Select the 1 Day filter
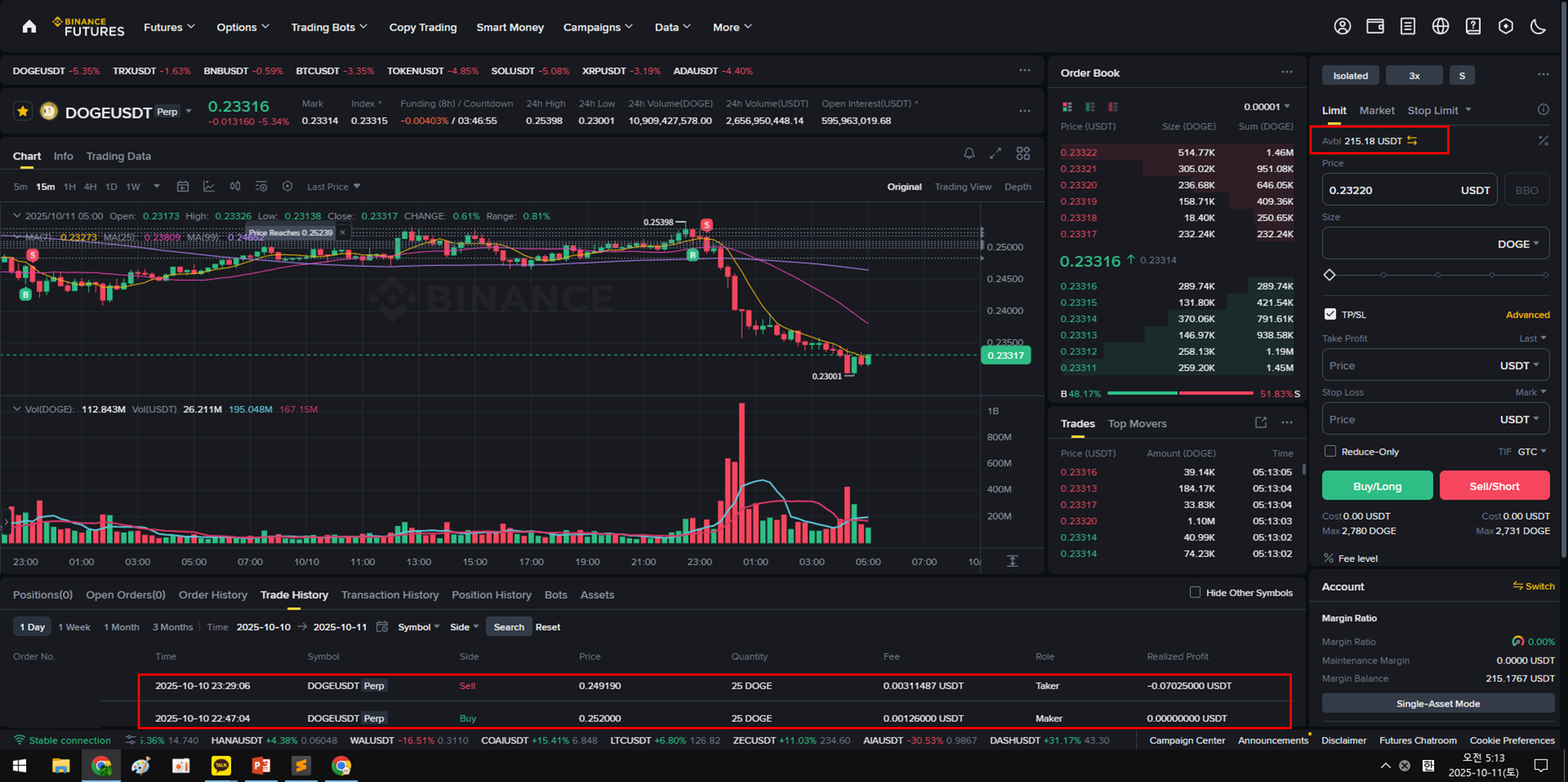This screenshot has width=1568, height=782. (x=32, y=627)
